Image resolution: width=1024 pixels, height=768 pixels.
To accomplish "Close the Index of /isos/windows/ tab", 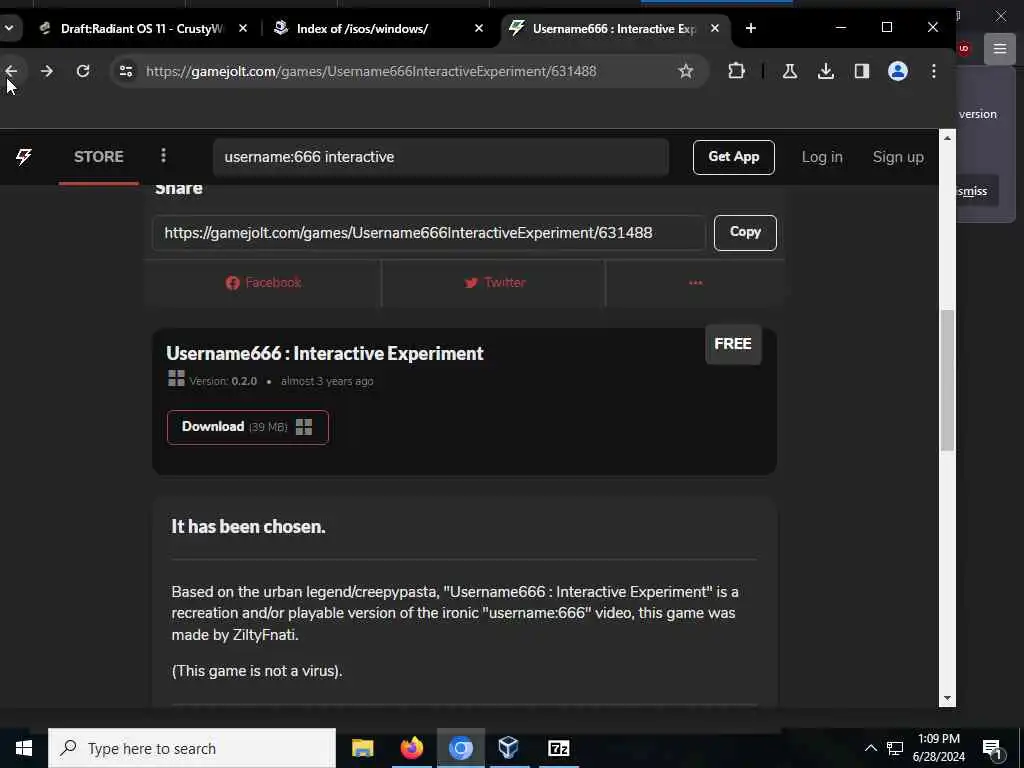I will pyautogui.click(x=479, y=29).
